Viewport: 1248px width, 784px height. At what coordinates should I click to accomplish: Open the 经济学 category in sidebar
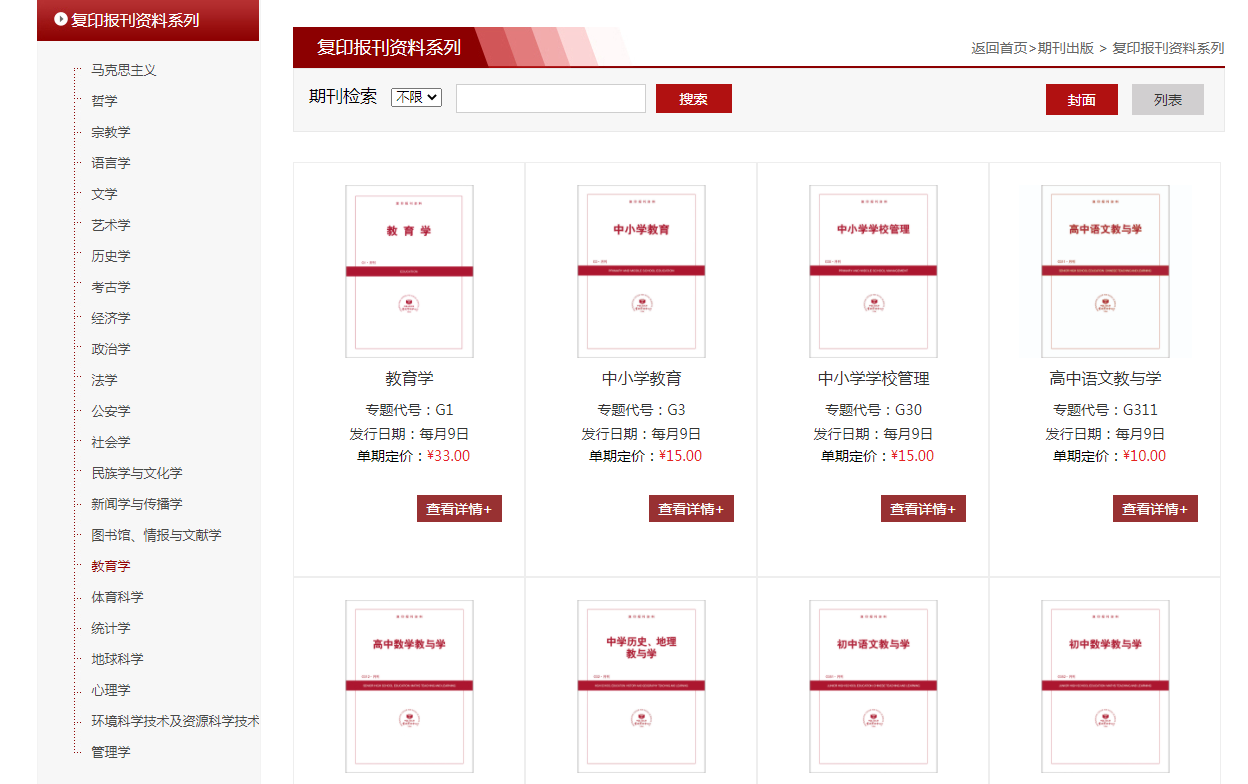111,318
